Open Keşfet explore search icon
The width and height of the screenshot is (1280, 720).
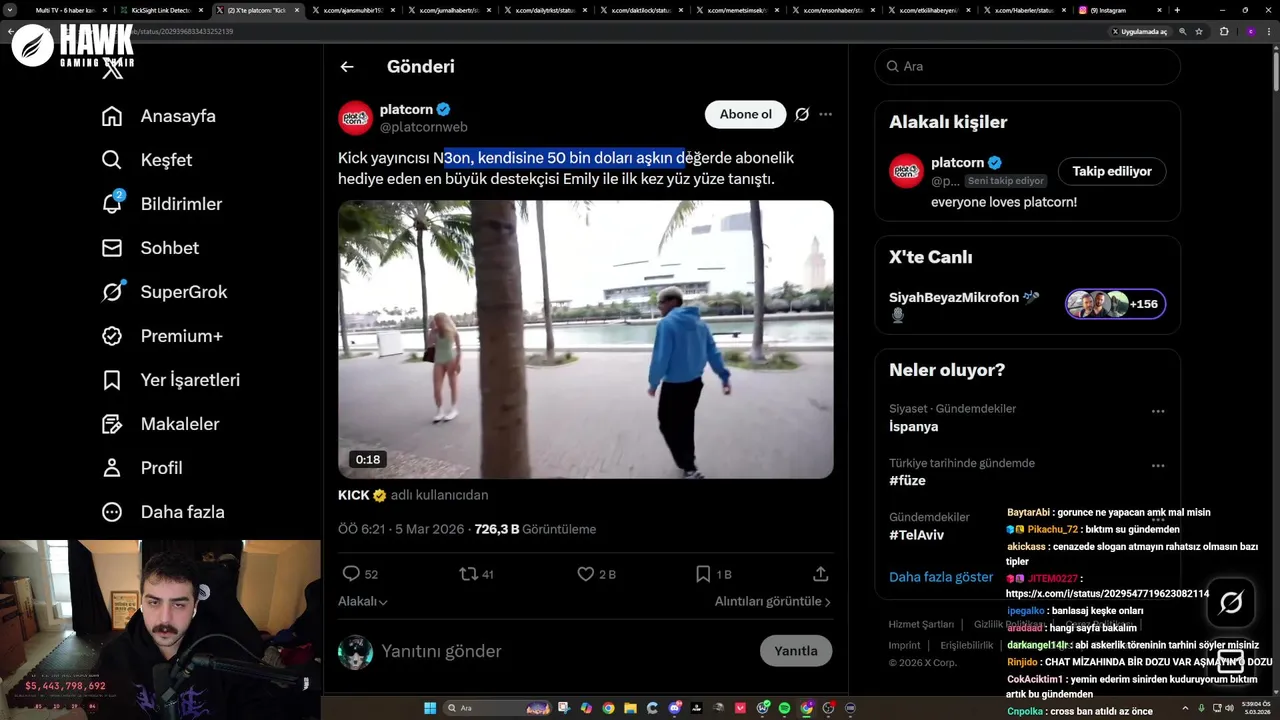pos(112,160)
